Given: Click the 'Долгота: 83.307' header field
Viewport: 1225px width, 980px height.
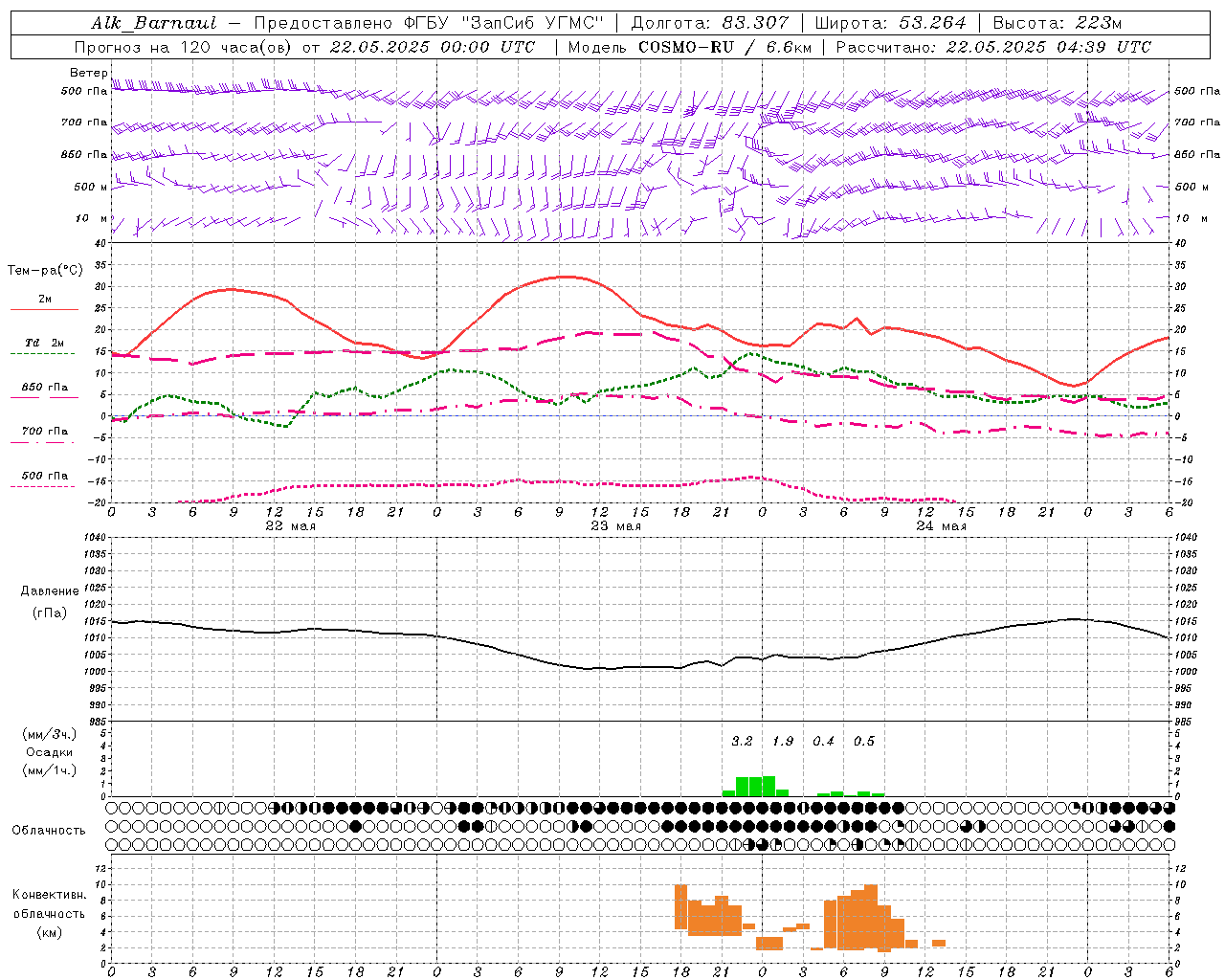Looking at the screenshot, I should (x=710, y=23).
